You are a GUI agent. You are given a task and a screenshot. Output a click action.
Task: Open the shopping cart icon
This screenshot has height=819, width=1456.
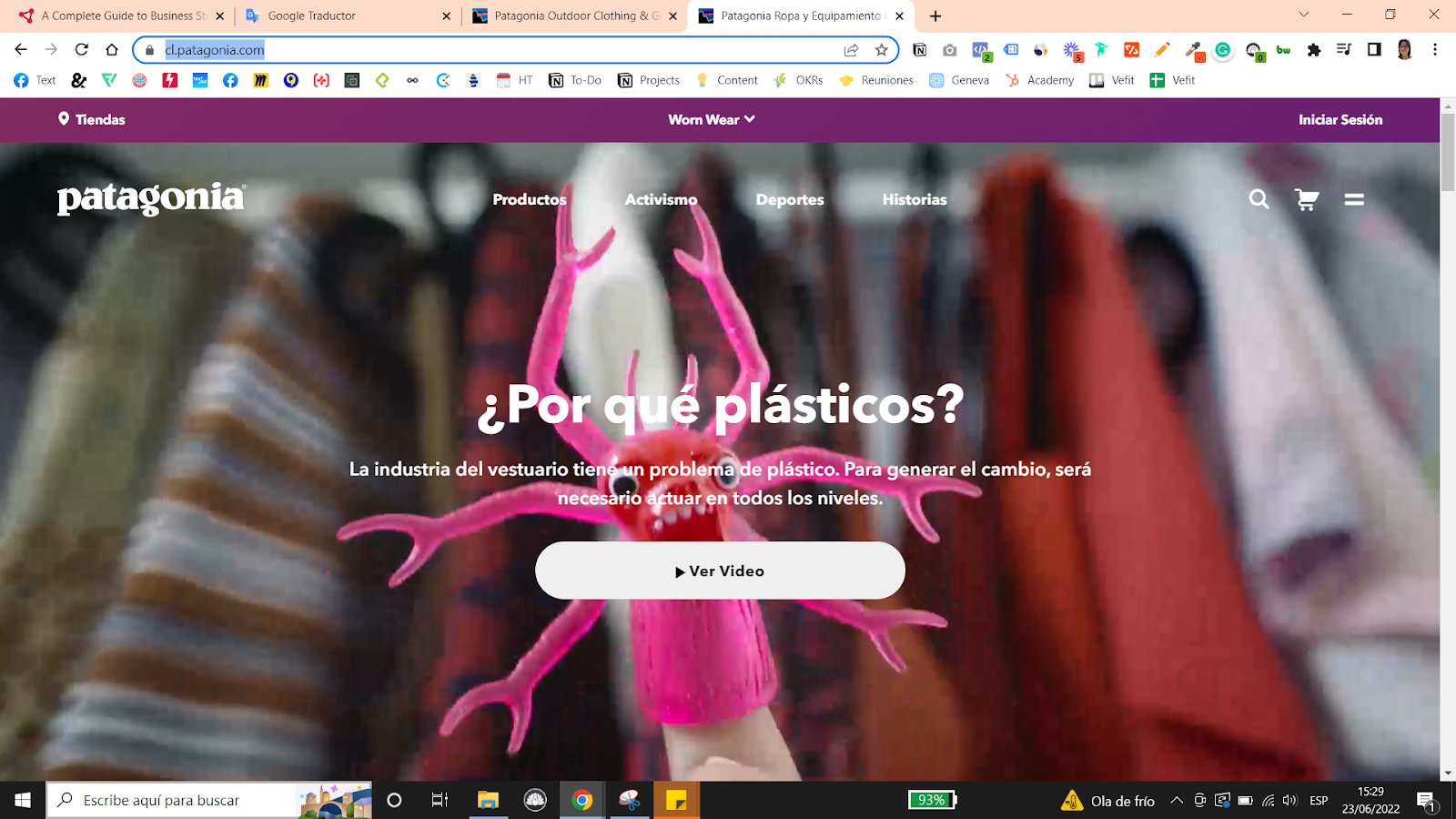point(1307,199)
